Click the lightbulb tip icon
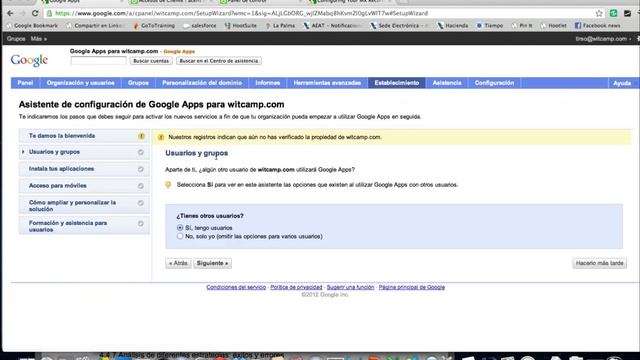 pyautogui.click(x=168, y=185)
